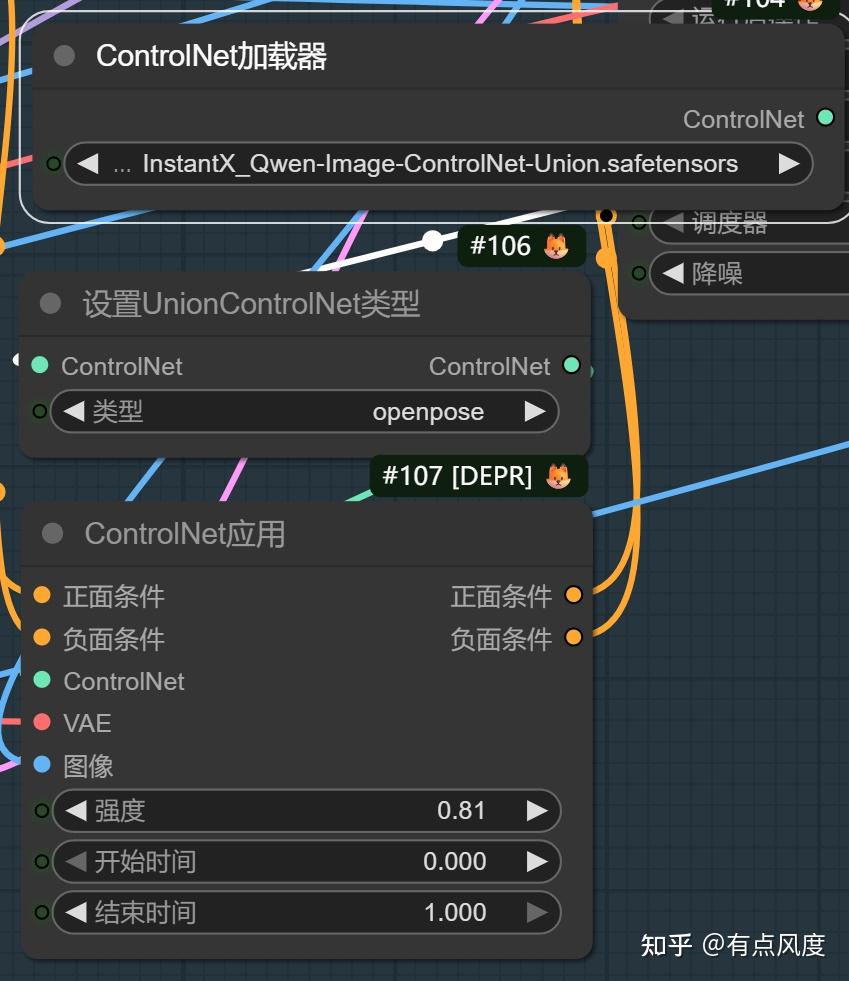Click the right arrow to cycle the model selection
Screen dimensions: 849x981
pyautogui.click(x=789, y=163)
